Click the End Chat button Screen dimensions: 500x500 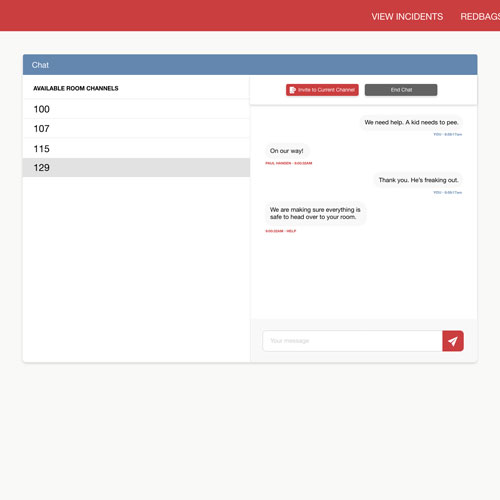(401, 90)
